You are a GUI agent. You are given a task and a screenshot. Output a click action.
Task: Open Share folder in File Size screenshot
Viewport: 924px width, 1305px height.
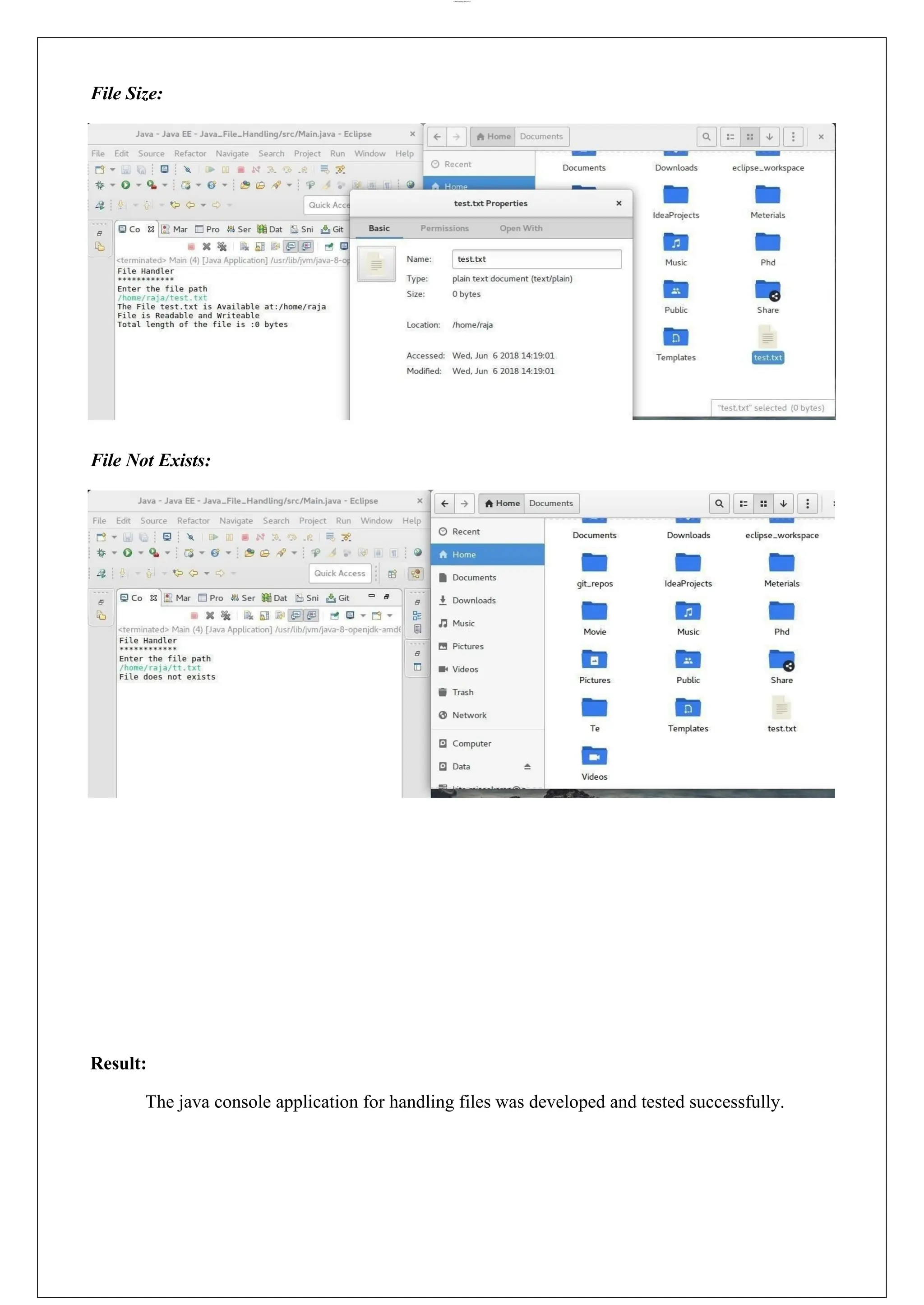767,296
